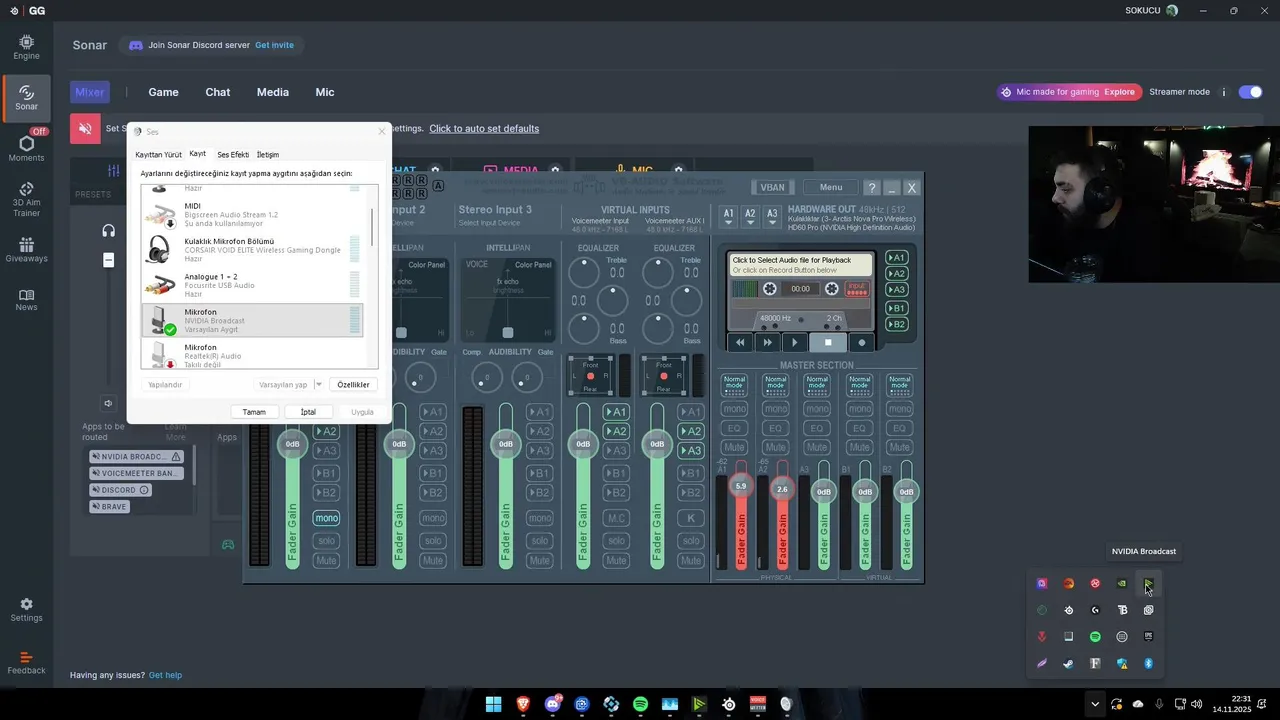Open Brave browser from the taskbar

tap(523, 704)
